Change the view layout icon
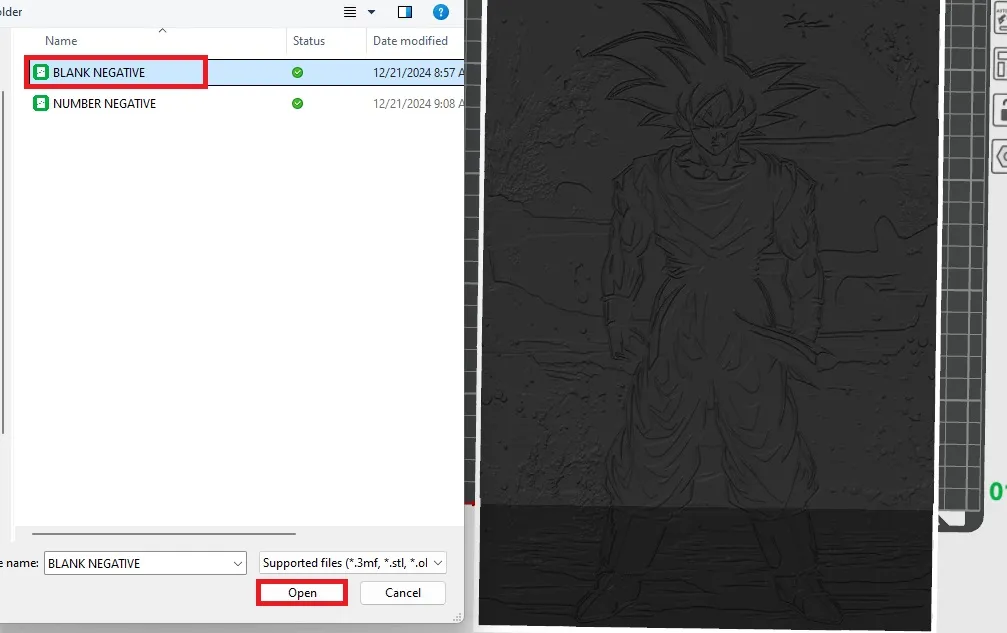1007x633 pixels. point(350,12)
